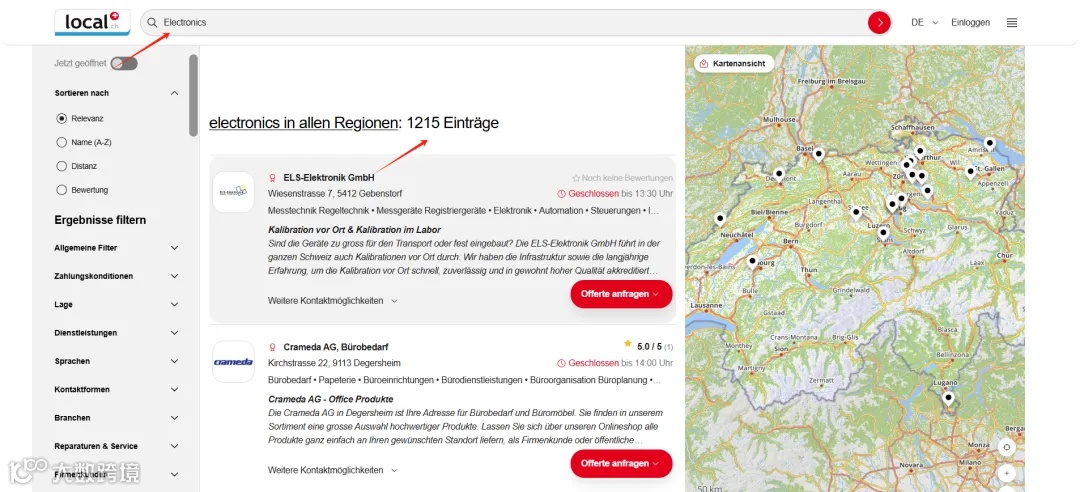Select Name (A-Z) sort option

click(61, 143)
